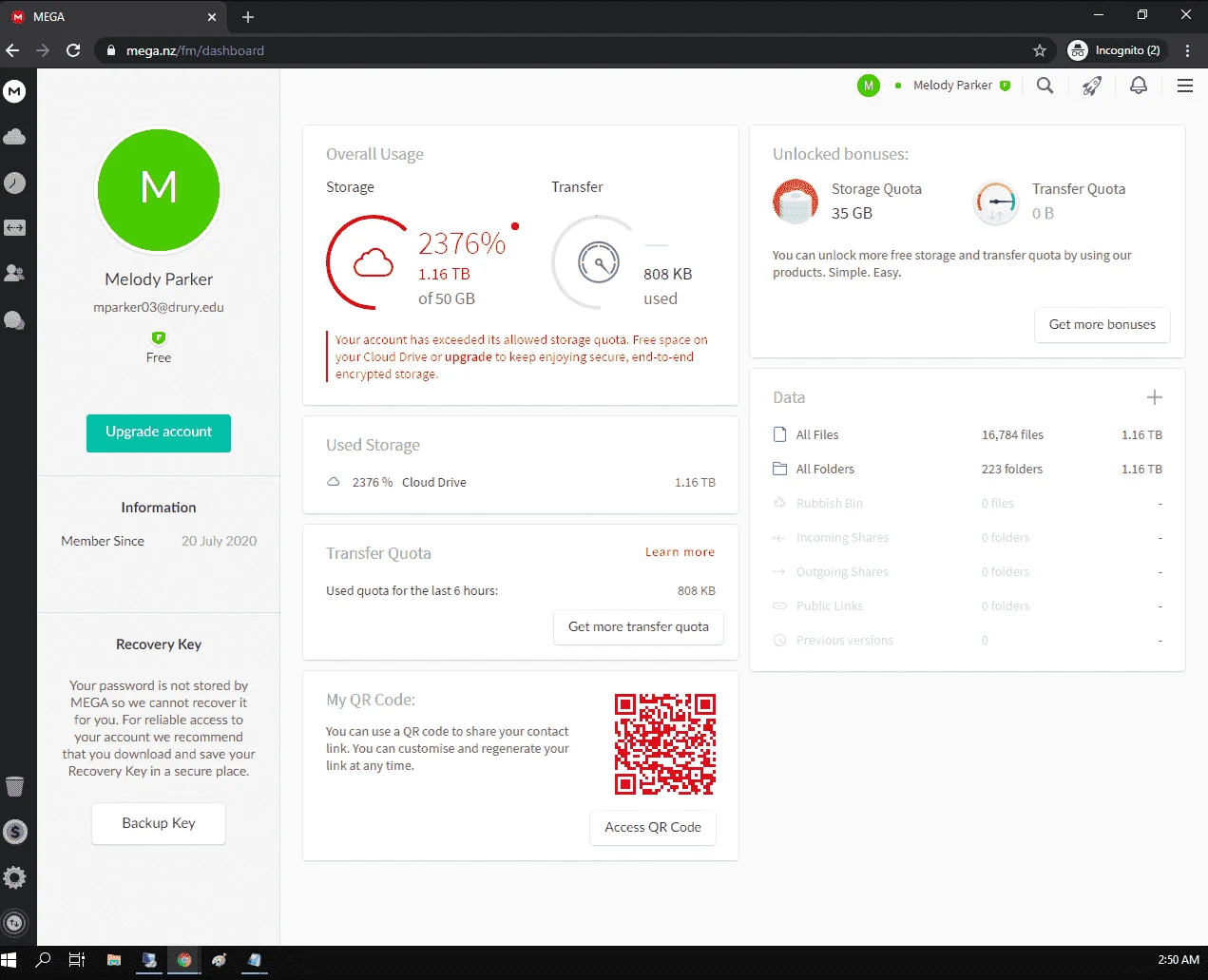Select the MEGA browser tab

[x=114, y=17]
